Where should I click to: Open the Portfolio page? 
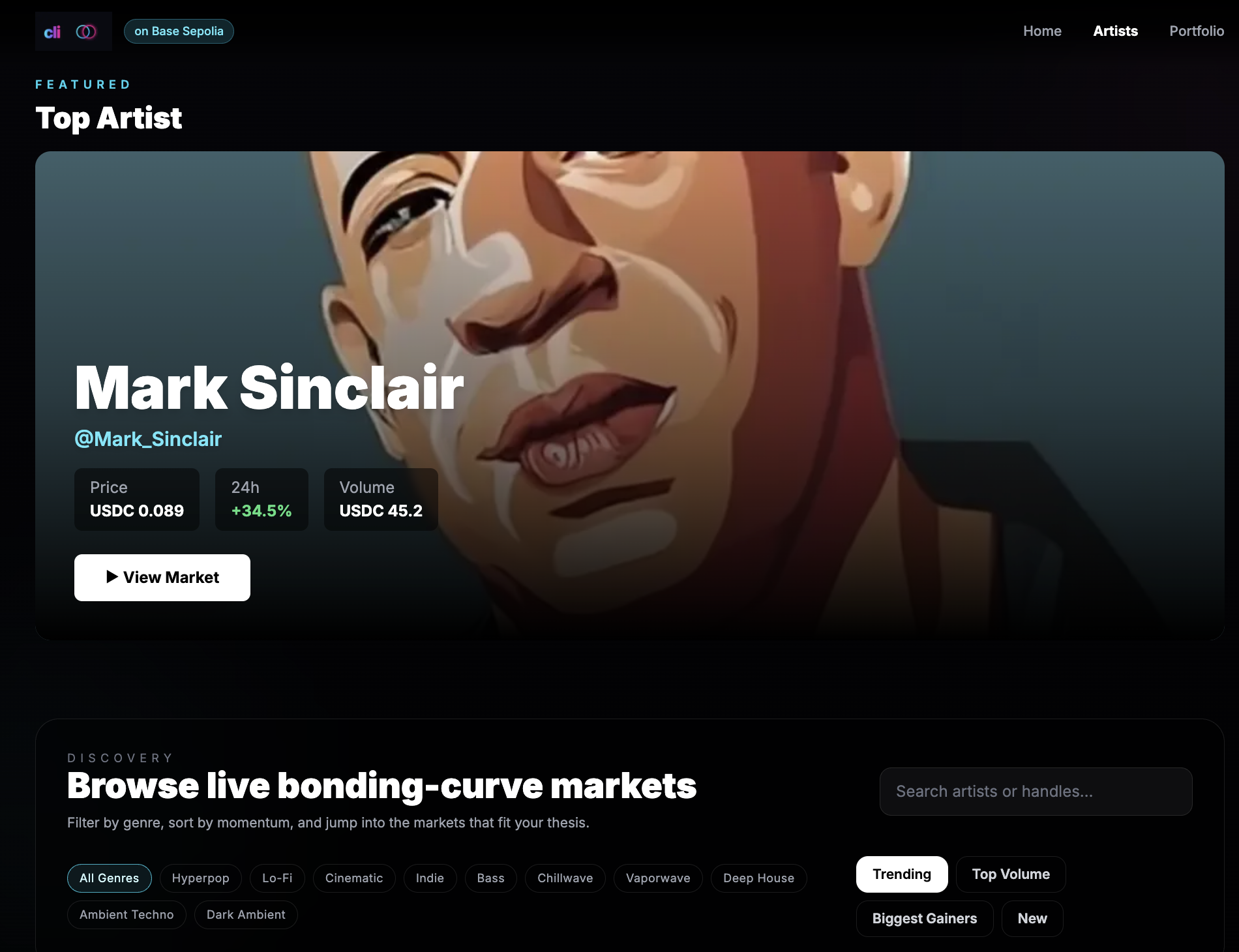pos(1197,31)
